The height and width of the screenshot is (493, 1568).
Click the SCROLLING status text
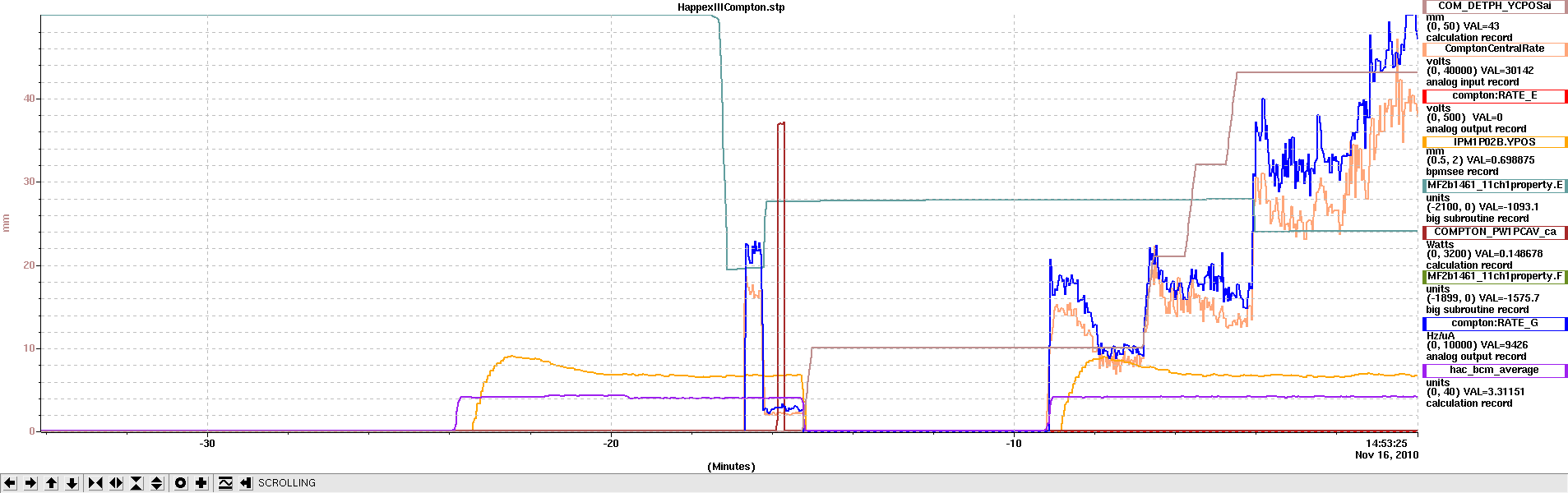(x=287, y=483)
